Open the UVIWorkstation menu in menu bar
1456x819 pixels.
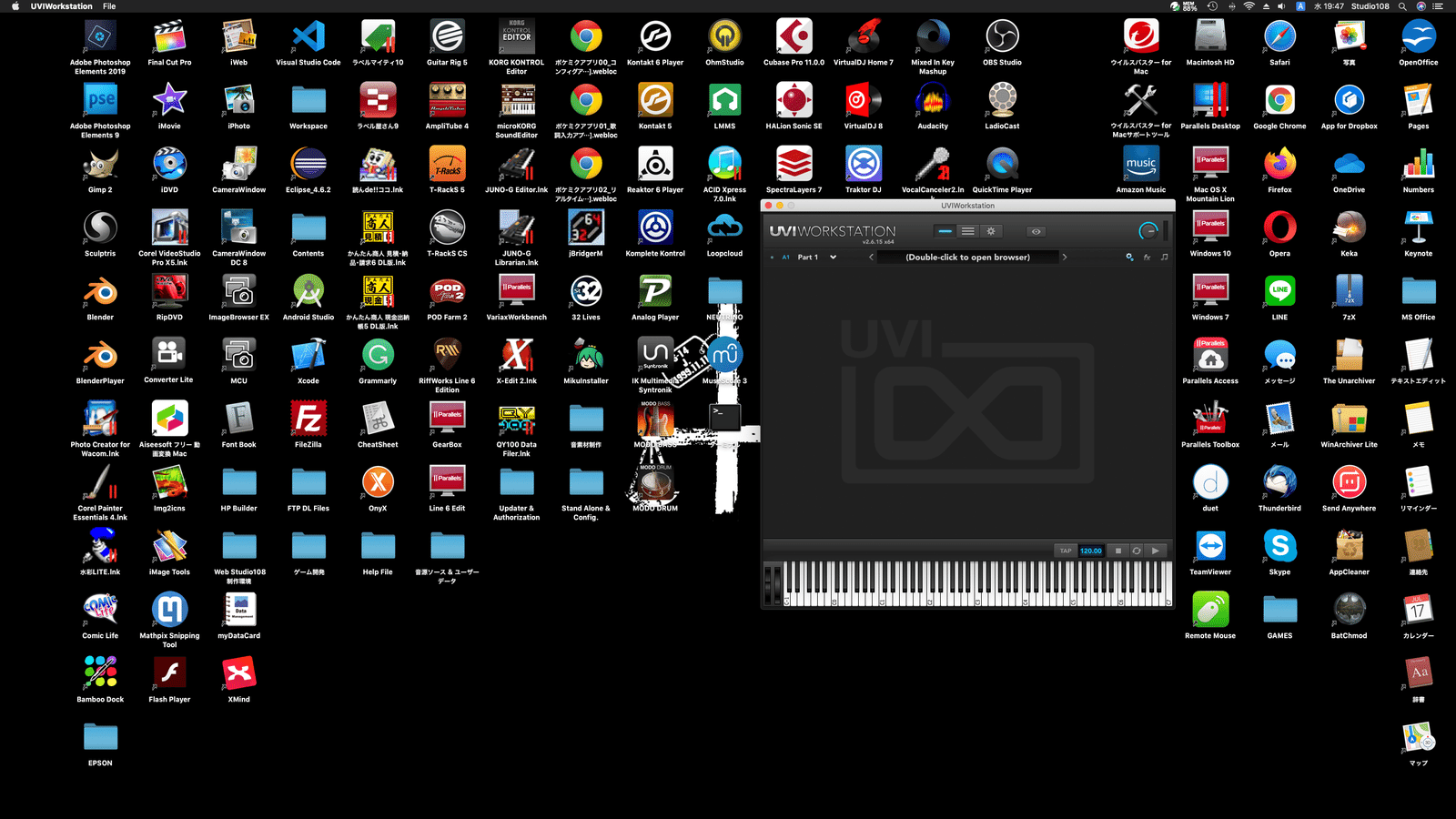point(61,6)
